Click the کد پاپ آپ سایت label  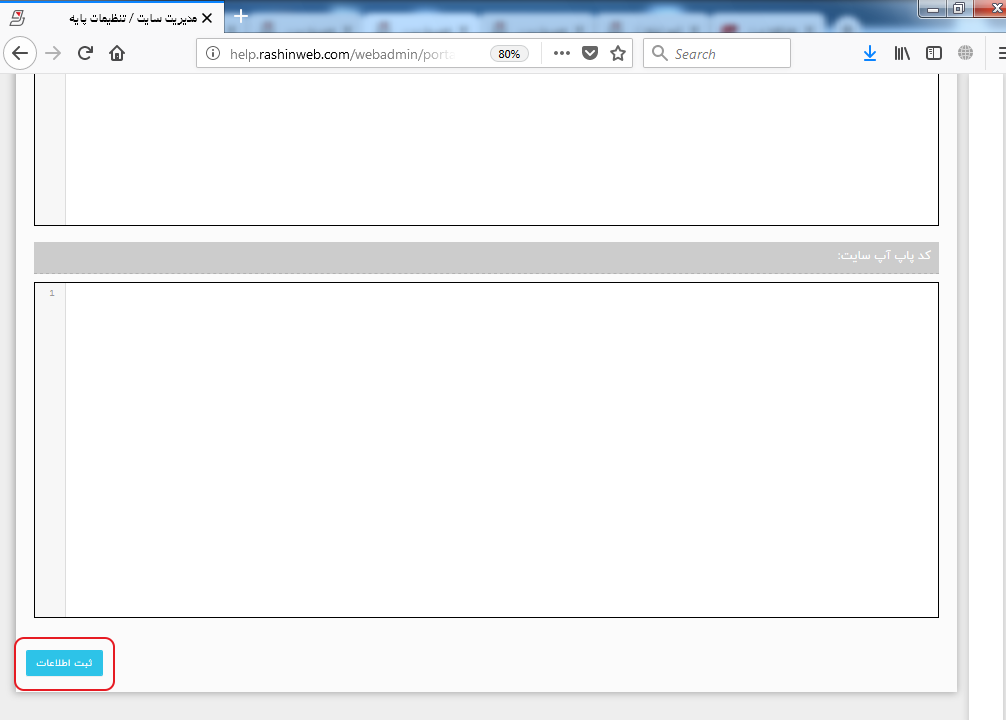(884, 255)
